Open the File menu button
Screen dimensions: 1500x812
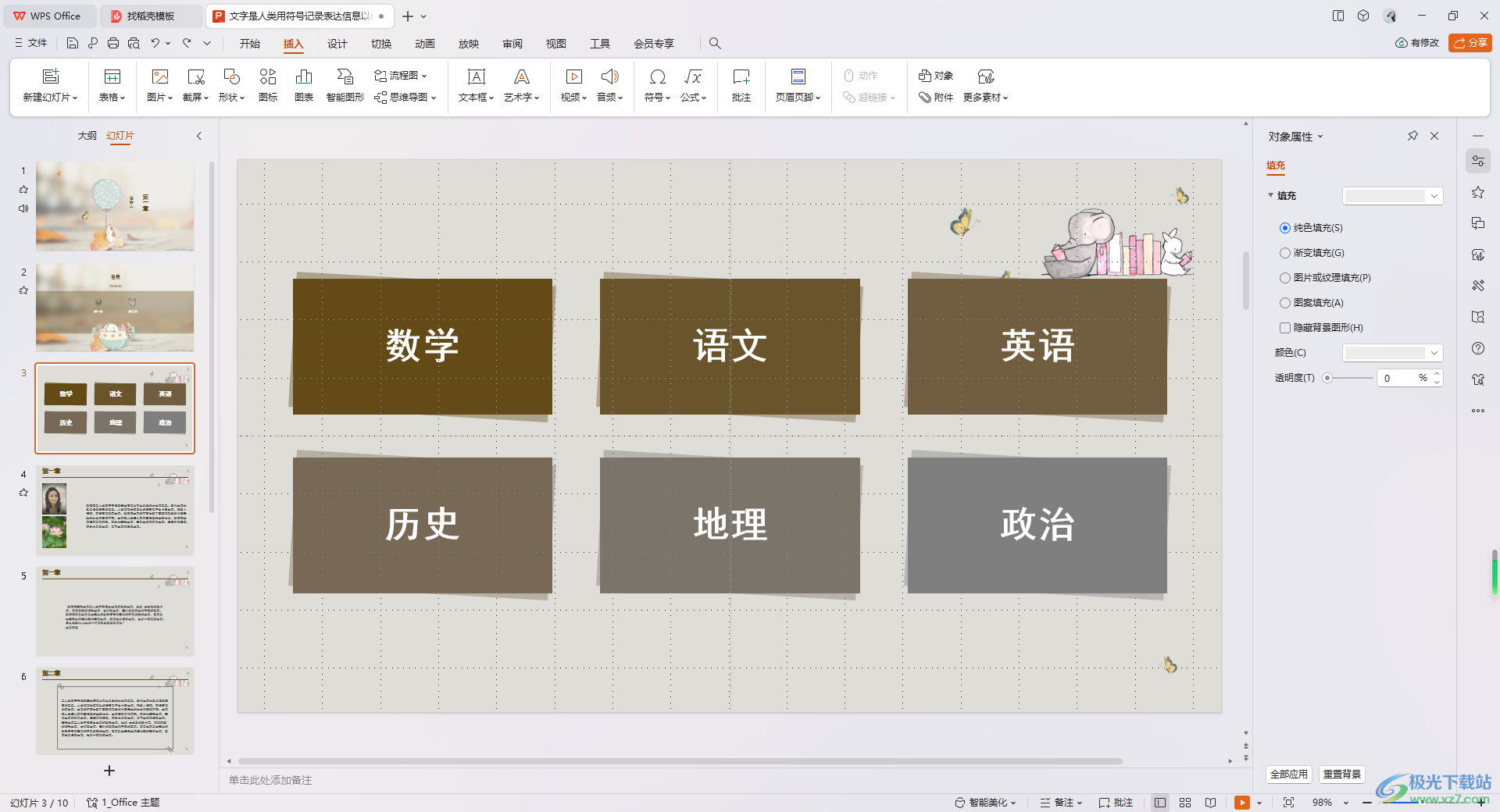pyautogui.click(x=31, y=43)
